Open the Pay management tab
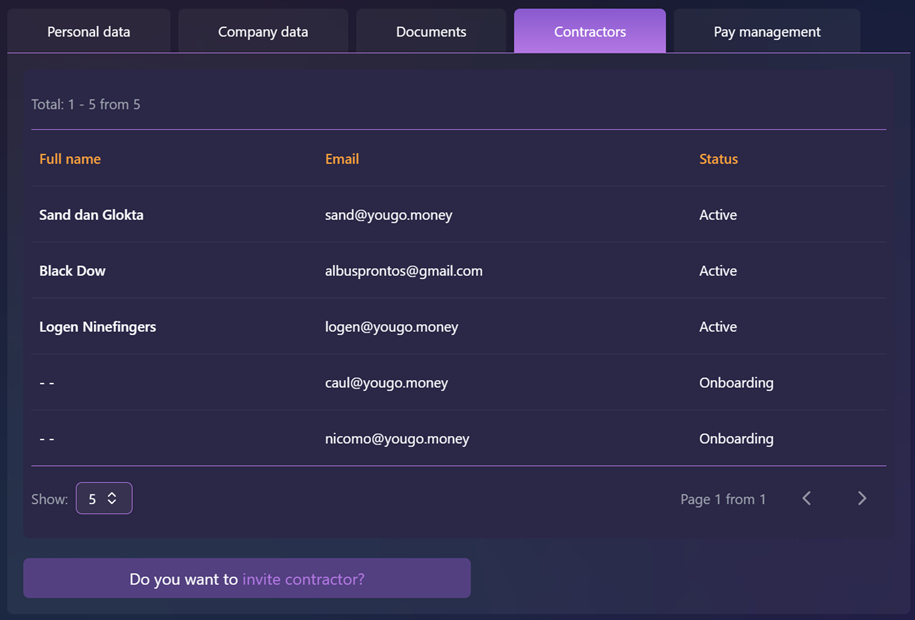This screenshot has width=915, height=620. point(767,31)
